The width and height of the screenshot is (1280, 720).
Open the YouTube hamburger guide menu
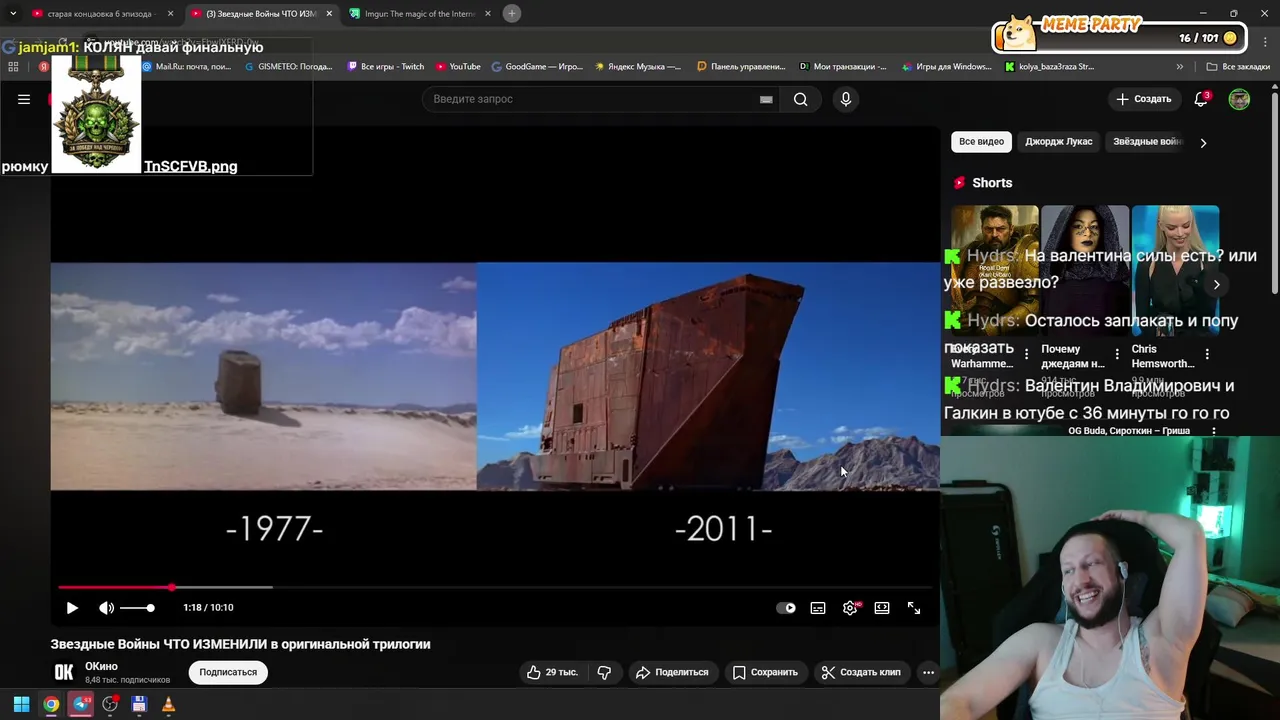pyautogui.click(x=24, y=99)
